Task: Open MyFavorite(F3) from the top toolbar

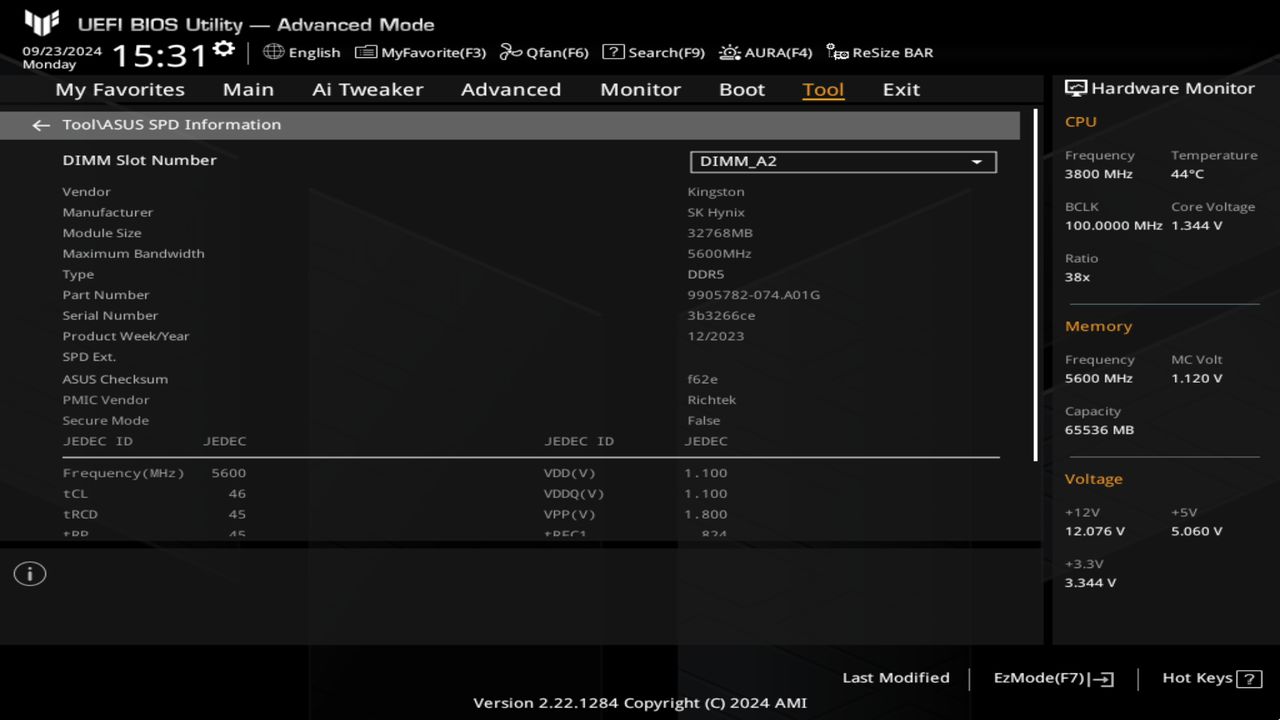Action: tap(420, 52)
